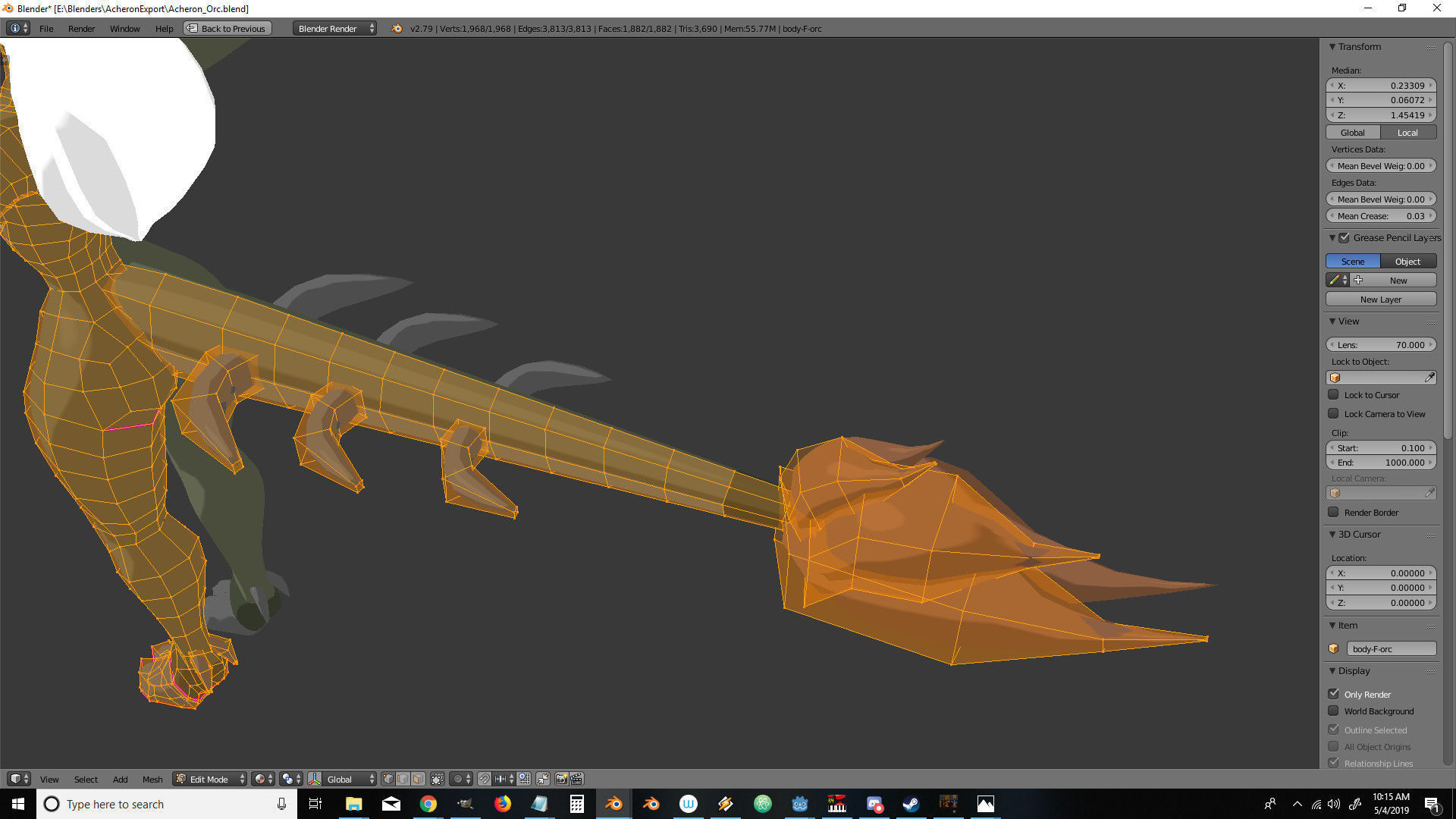Viewport: 1456px width, 819px height.
Task: Select face select mode
Action: point(418,779)
